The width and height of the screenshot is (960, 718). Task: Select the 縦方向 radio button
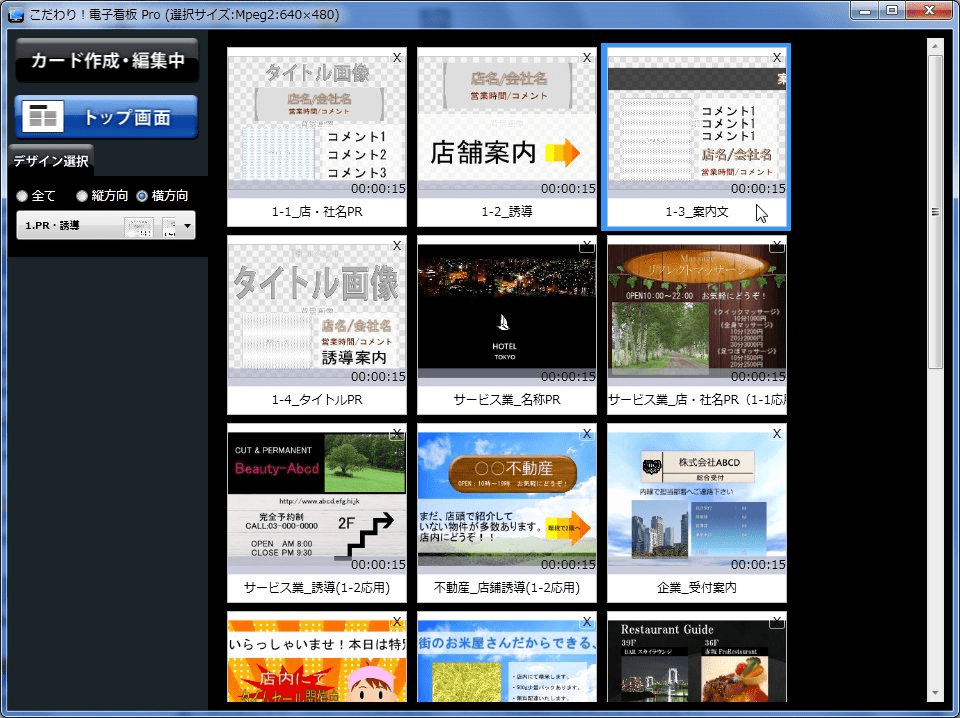(82, 196)
